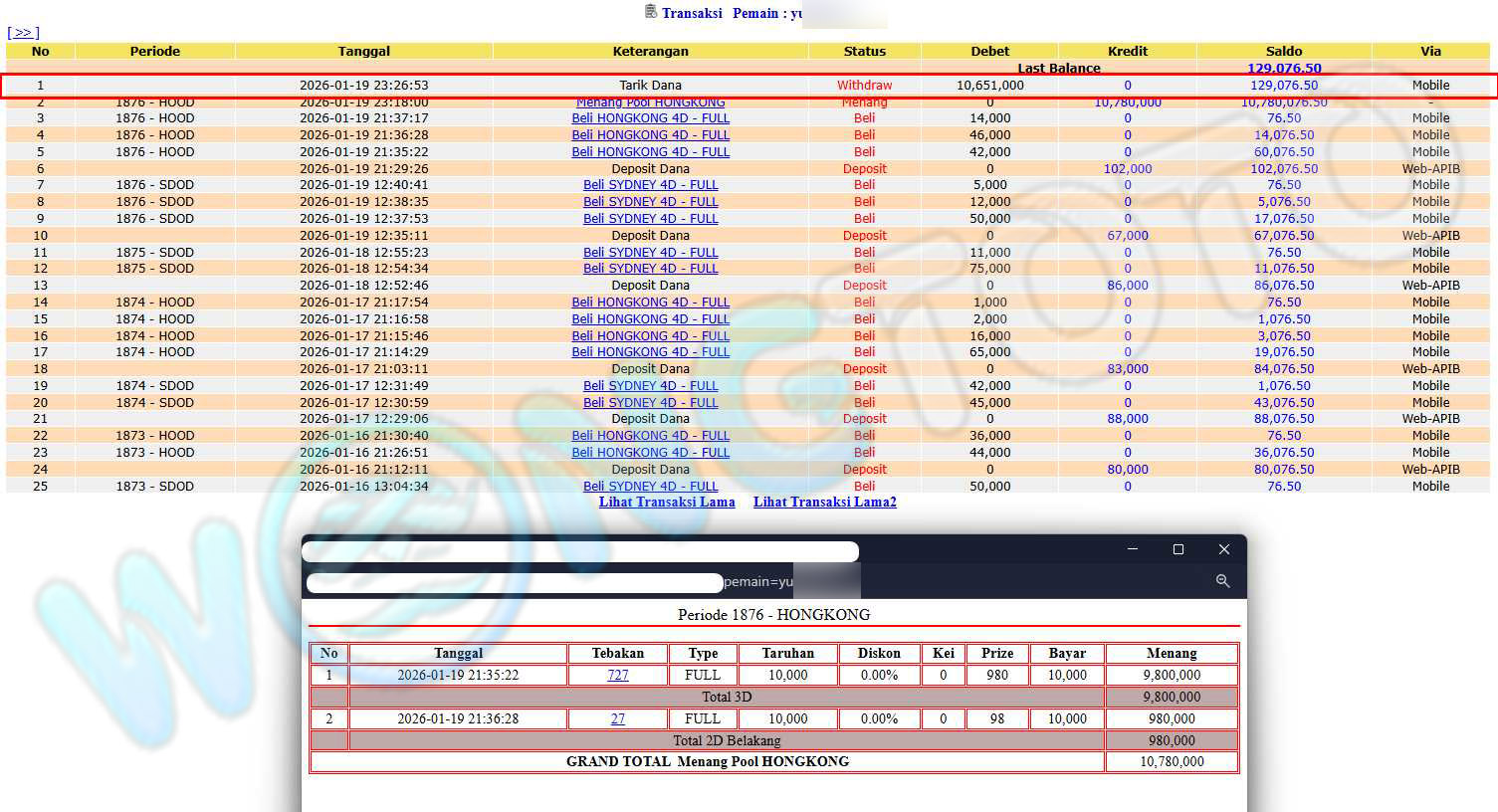Open Beli HONGKONG 4D link in row 14
The height and width of the screenshot is (812, 1498).
coord(650,303)
